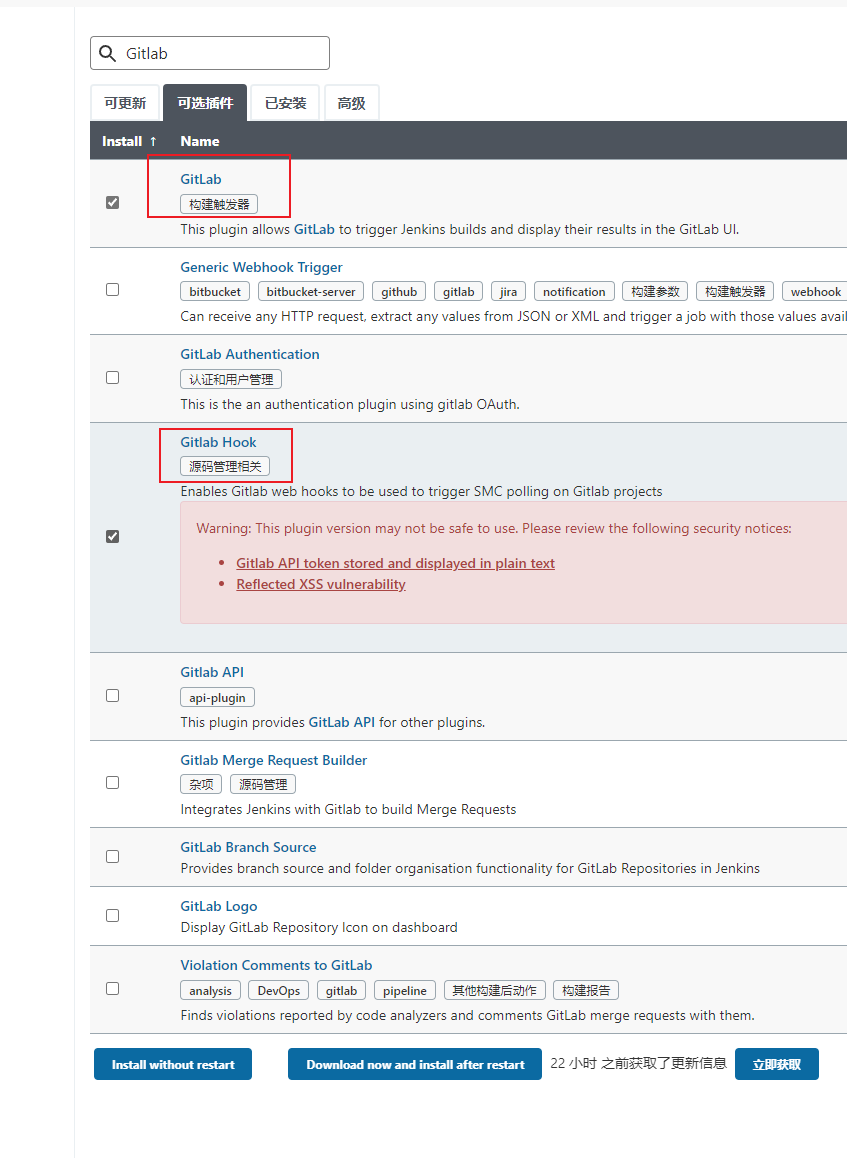Click GitLab API link in description text
This screenshot has height=1158, width=847.
pos(341,722)
